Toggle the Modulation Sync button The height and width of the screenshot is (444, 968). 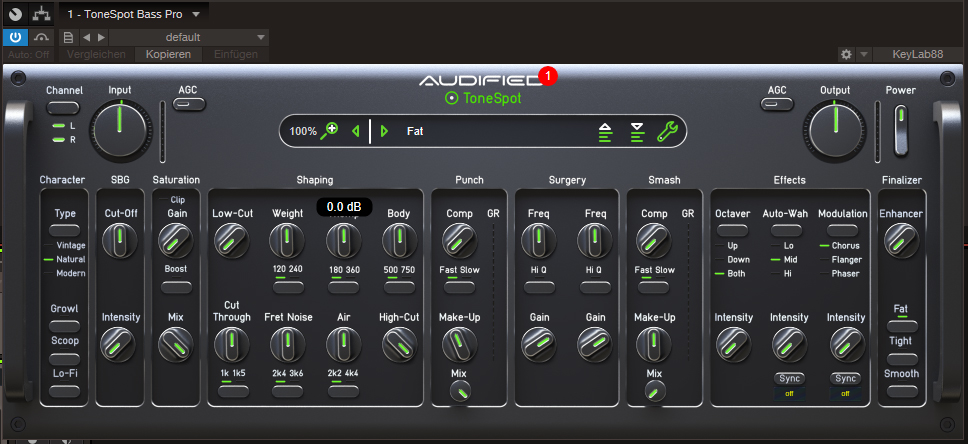click(x=846, y=379)
